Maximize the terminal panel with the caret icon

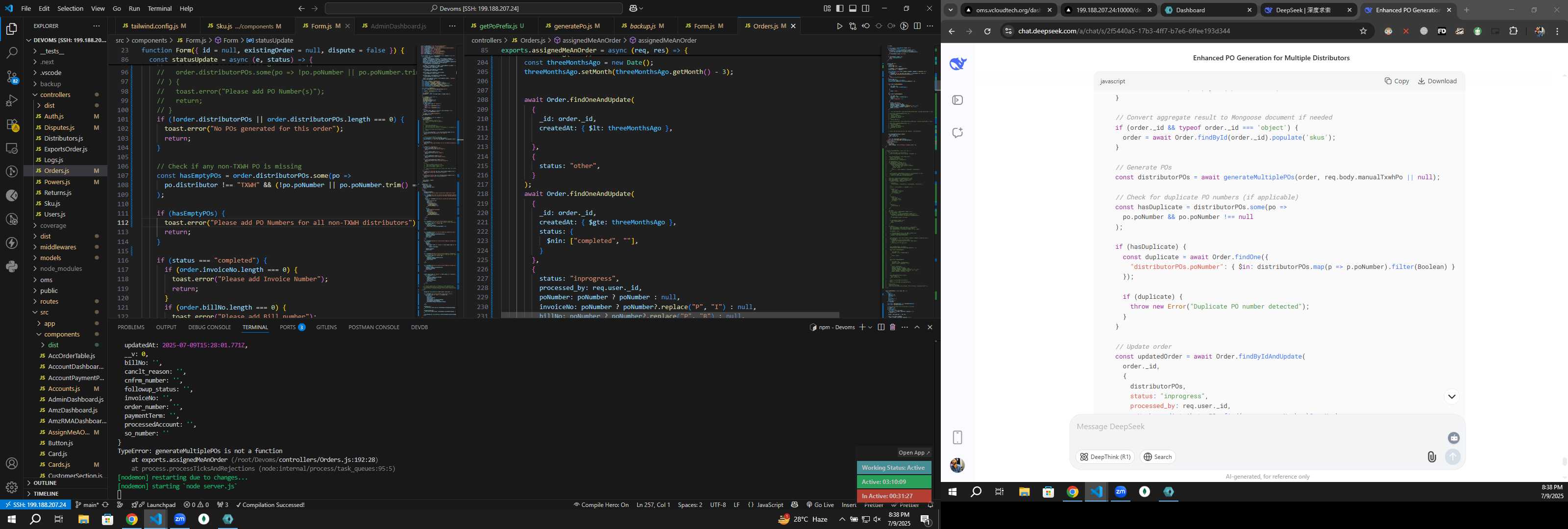point(917,328)
